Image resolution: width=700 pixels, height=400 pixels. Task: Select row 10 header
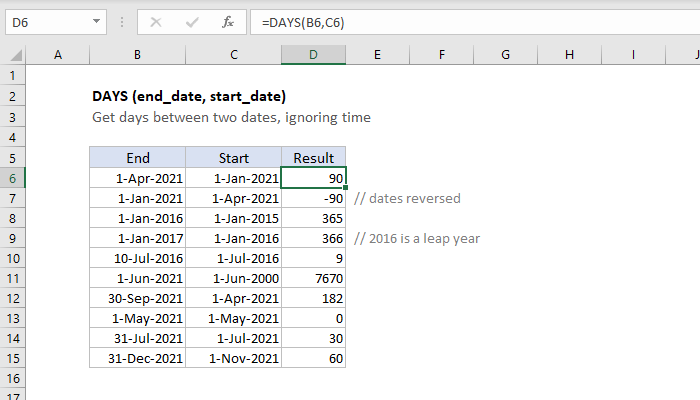click(12, 258)
